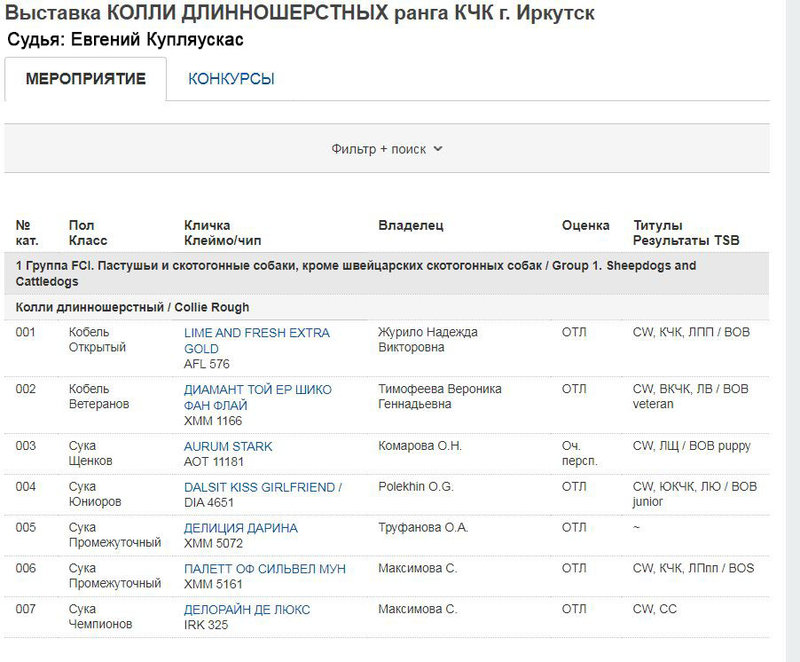This screenshot has width=800, height=662.
Task: Open the ДЕЛИЦИЯ ДАРИНА dog link
Action: pyautogui.click(x=241, y=528)
